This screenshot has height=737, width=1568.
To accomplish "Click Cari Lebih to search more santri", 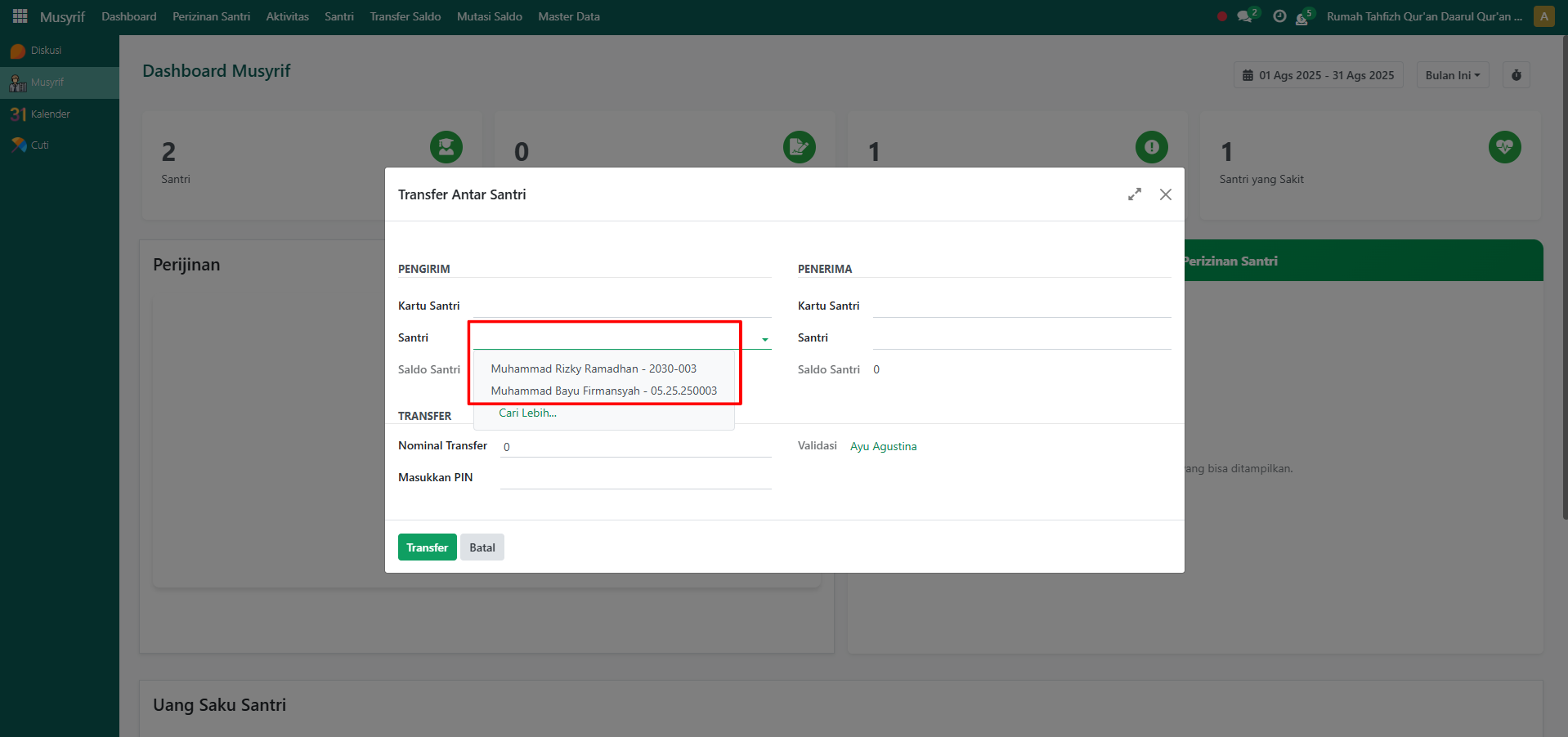I will point(527,413).
